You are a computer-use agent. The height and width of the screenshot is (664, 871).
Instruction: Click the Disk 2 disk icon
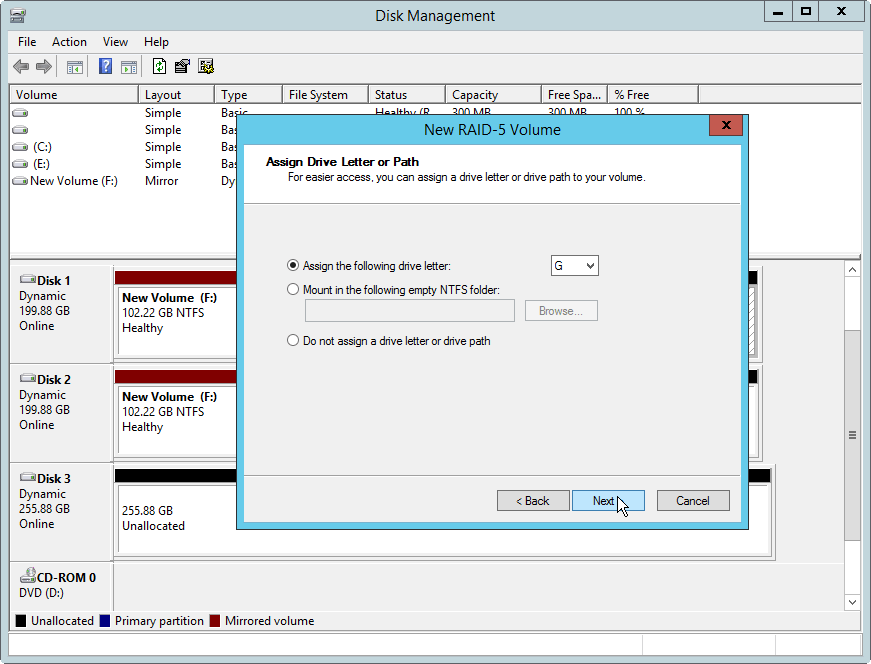28,378
